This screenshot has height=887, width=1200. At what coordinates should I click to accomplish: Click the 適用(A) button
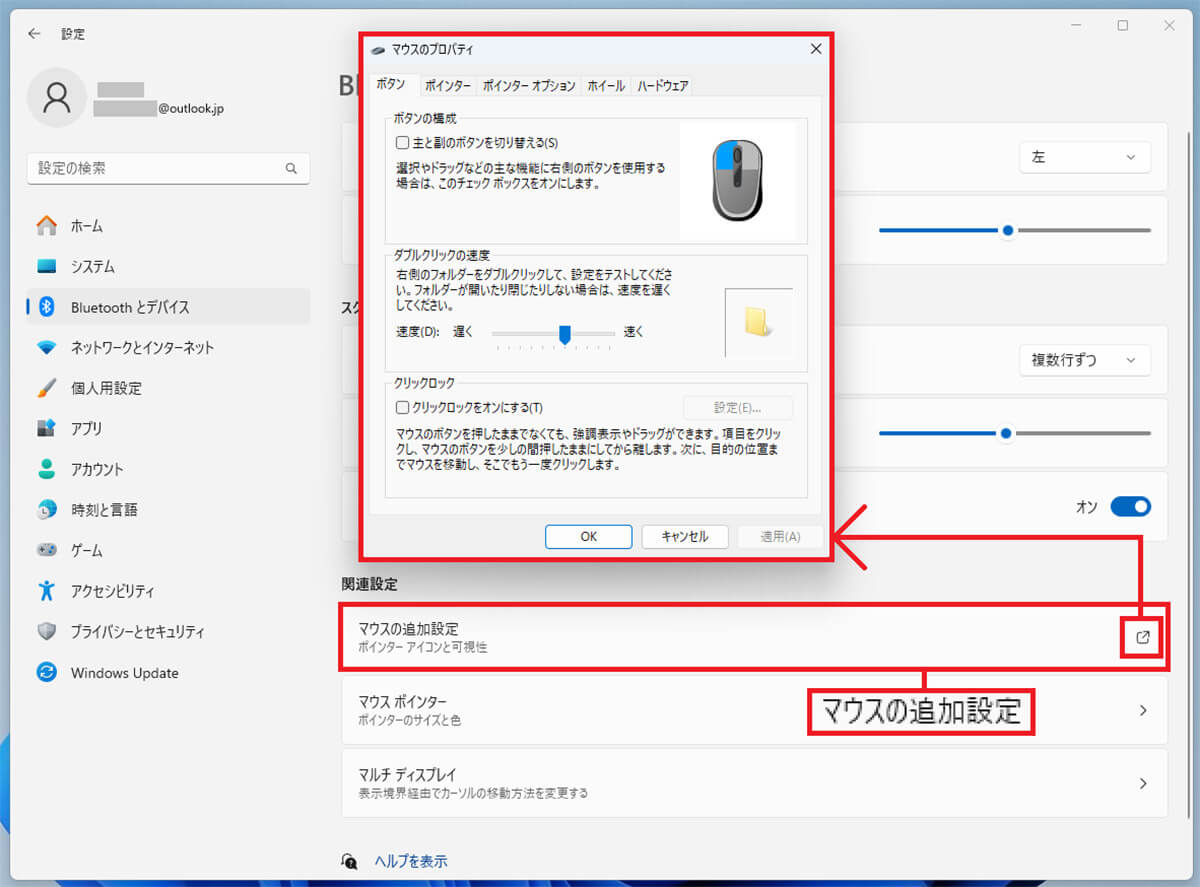pos(780,537)
